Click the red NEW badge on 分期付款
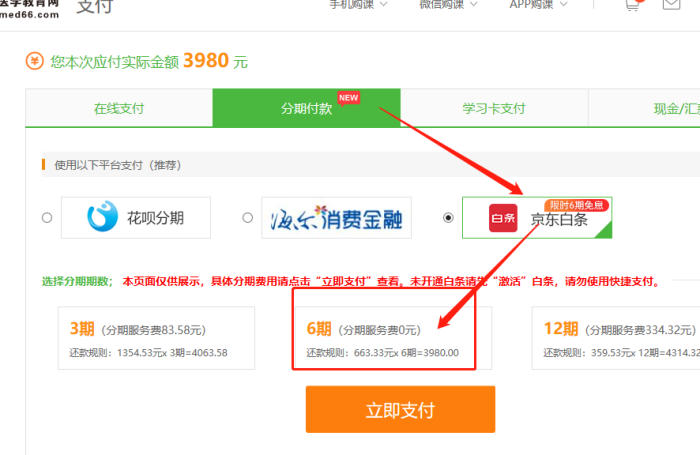 [348, 98]
